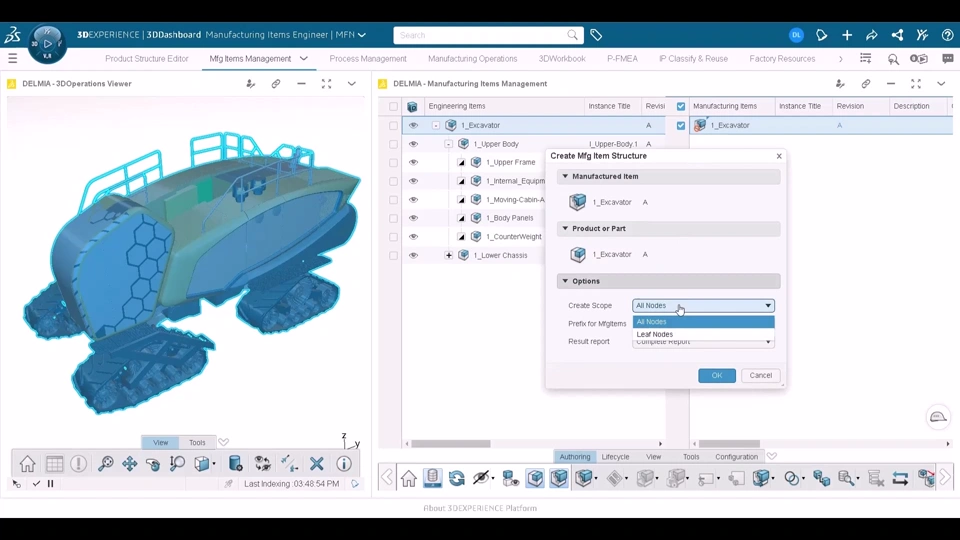The image size is (960, 540).
Task: Collapse the 1_Upper Body tree node
Action: pos(449,144)
